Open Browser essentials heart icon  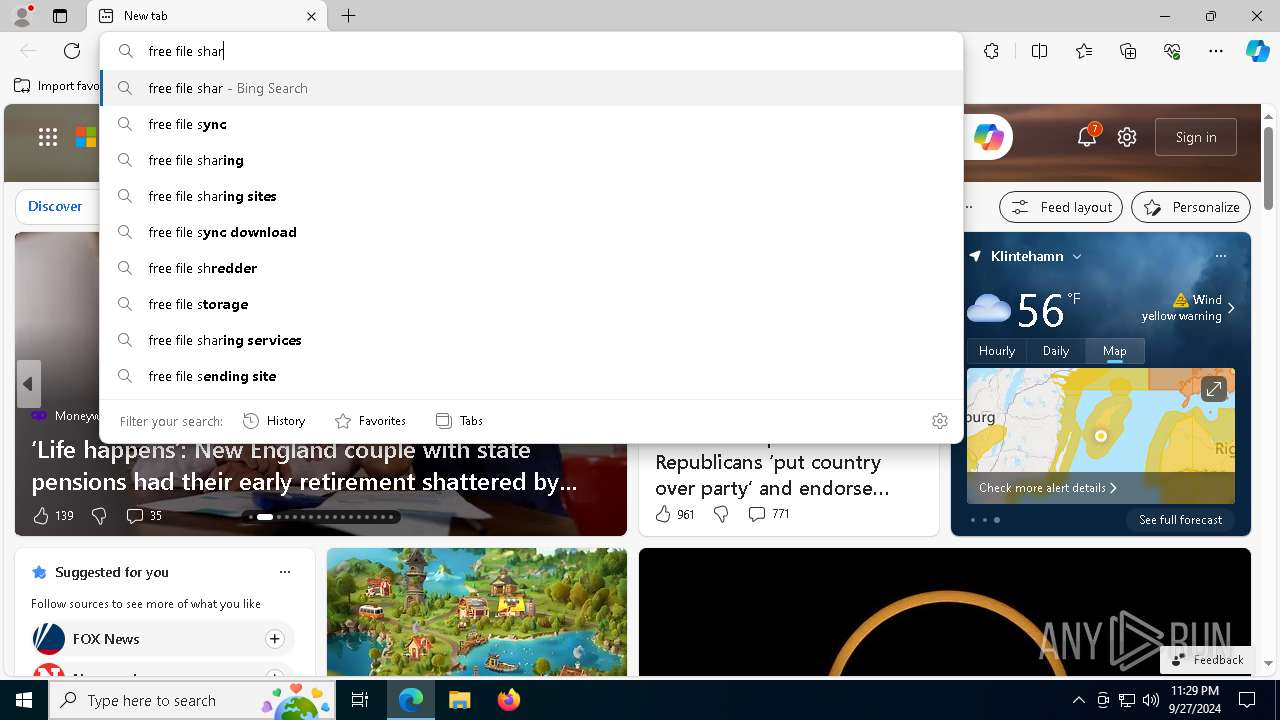(1172, 51)
